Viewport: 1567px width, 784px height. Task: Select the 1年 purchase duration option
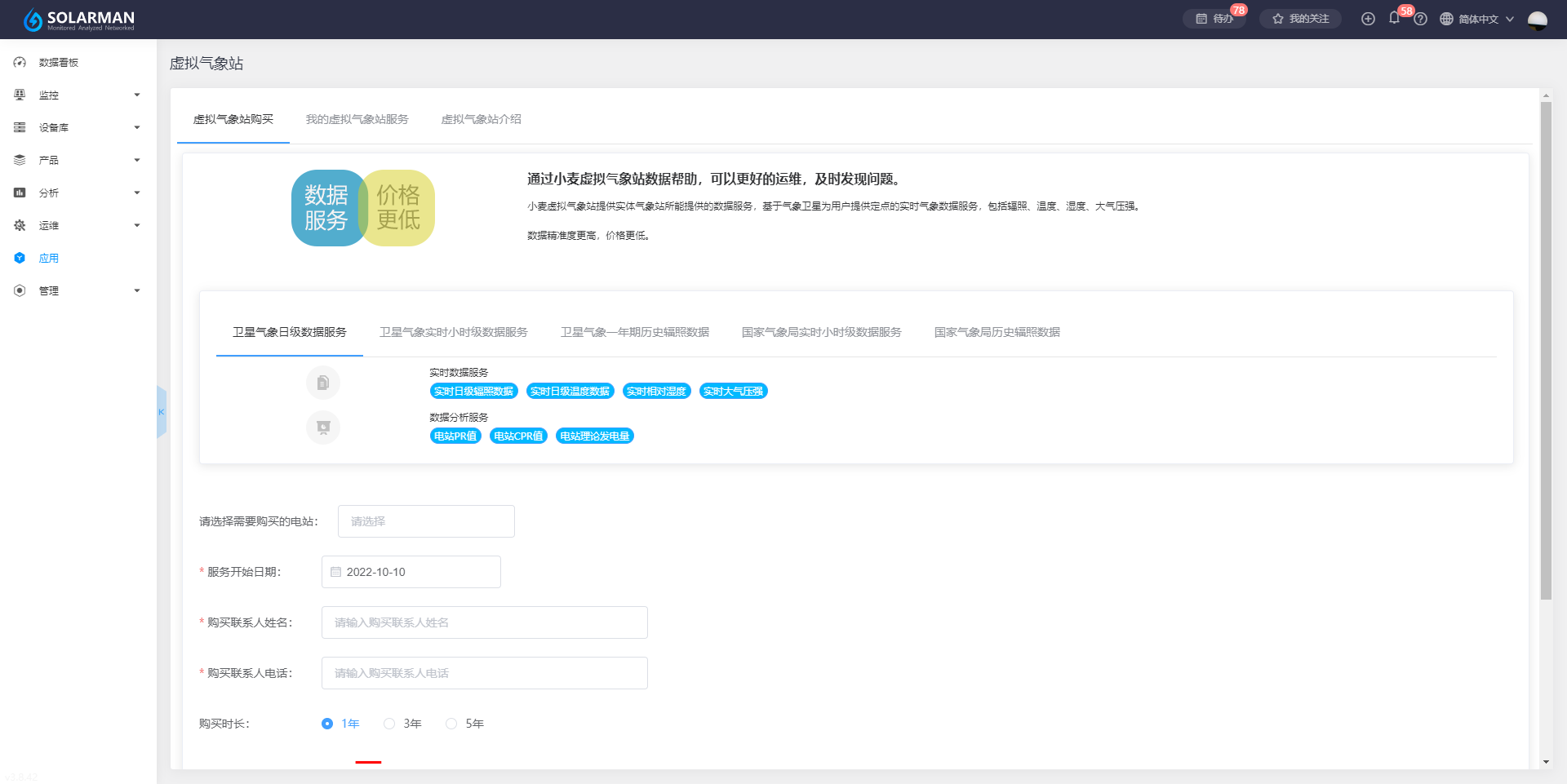[327, 724]
